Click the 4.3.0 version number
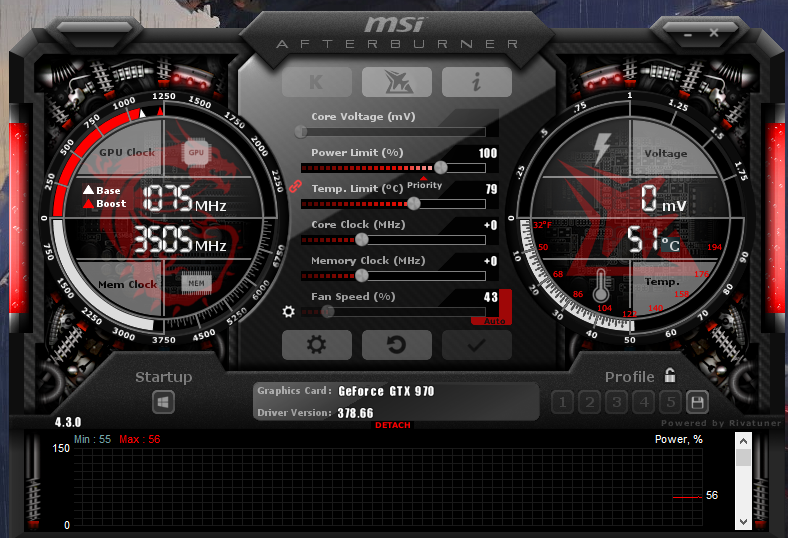 pyautogui.click(x=68, y=422)
